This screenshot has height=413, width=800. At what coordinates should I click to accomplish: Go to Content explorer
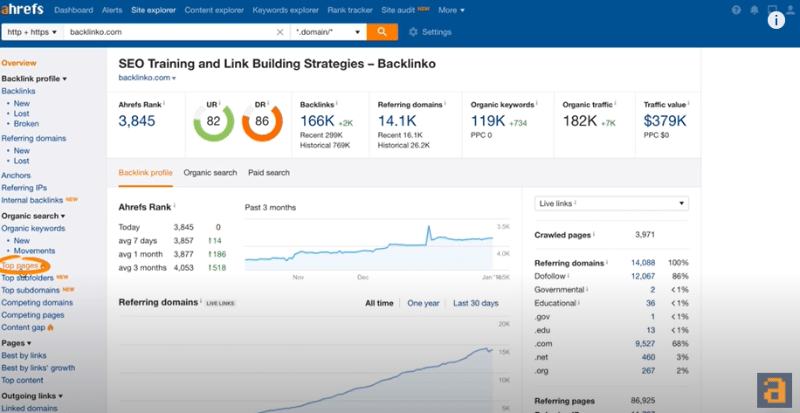214,10
